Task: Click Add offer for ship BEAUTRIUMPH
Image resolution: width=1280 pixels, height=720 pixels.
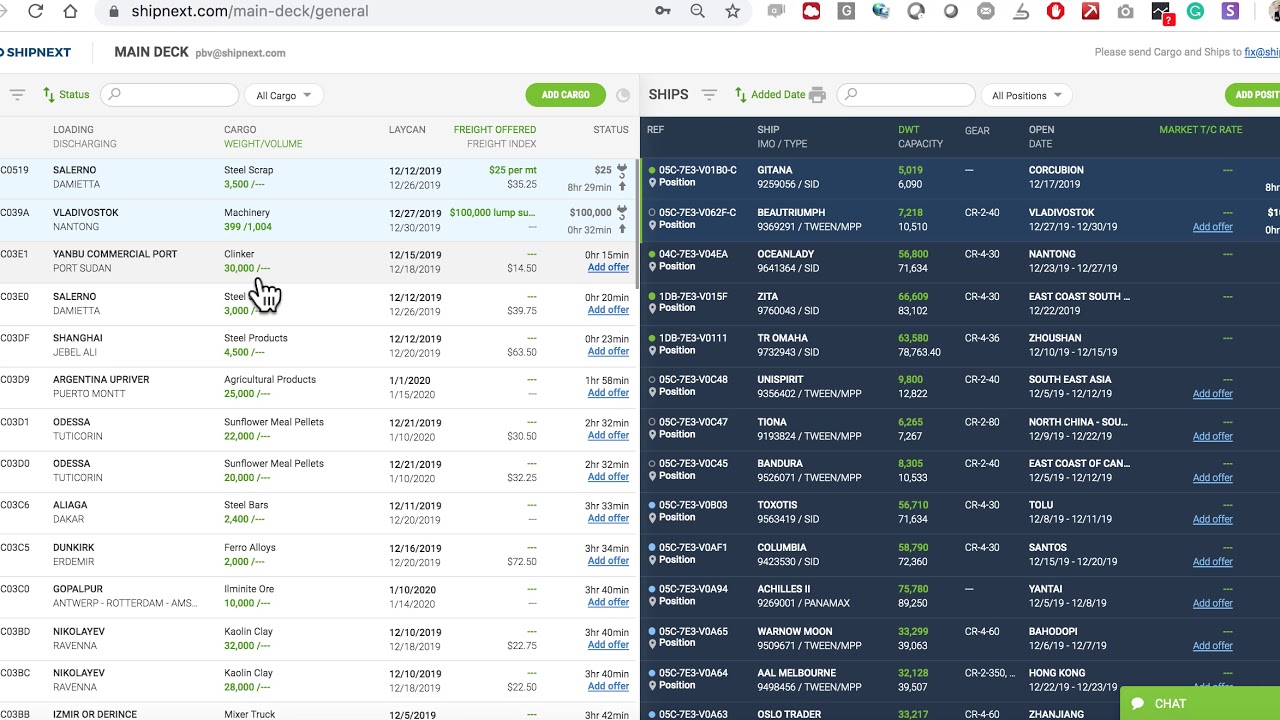Action: click(1212, 227)
